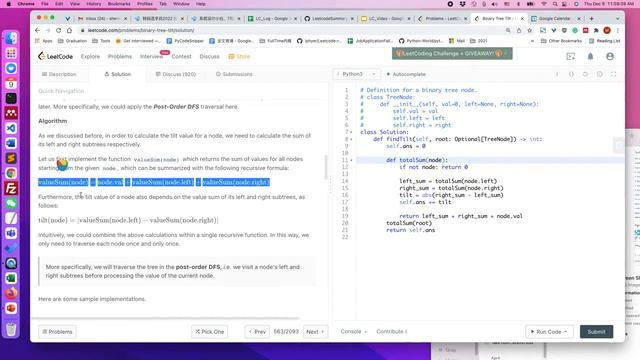Open the History menu in macOS menu bar
The width and height of the screenshot is (640, 360).
tap(93, 4)
